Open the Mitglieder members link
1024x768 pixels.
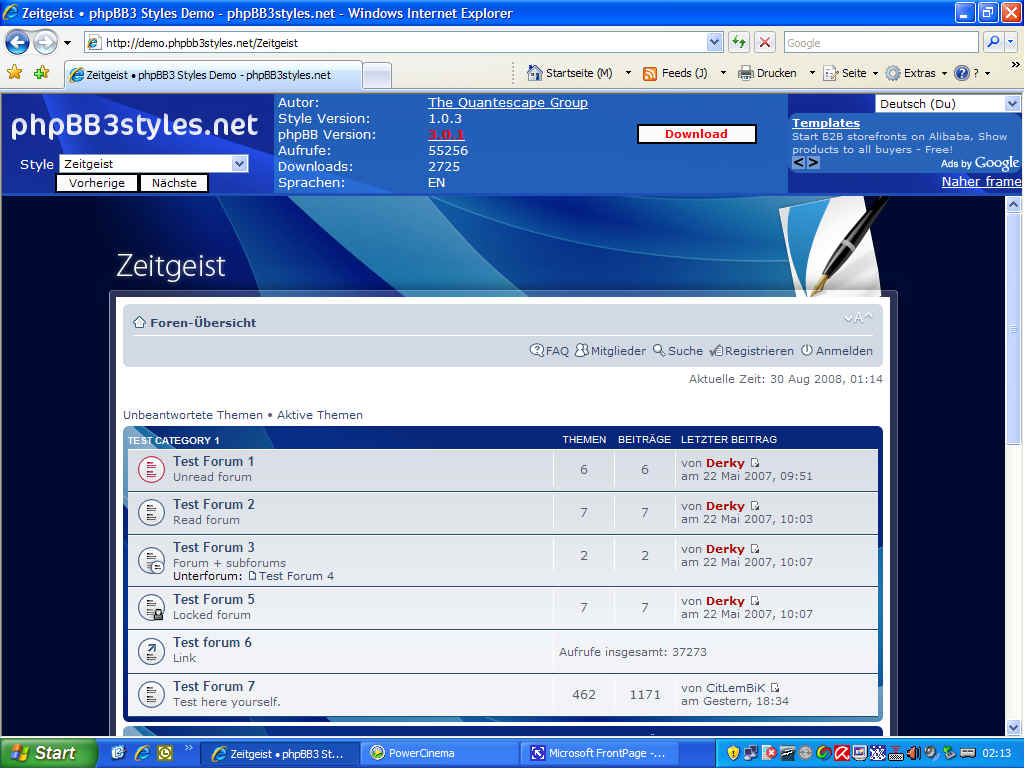(611, 351)
